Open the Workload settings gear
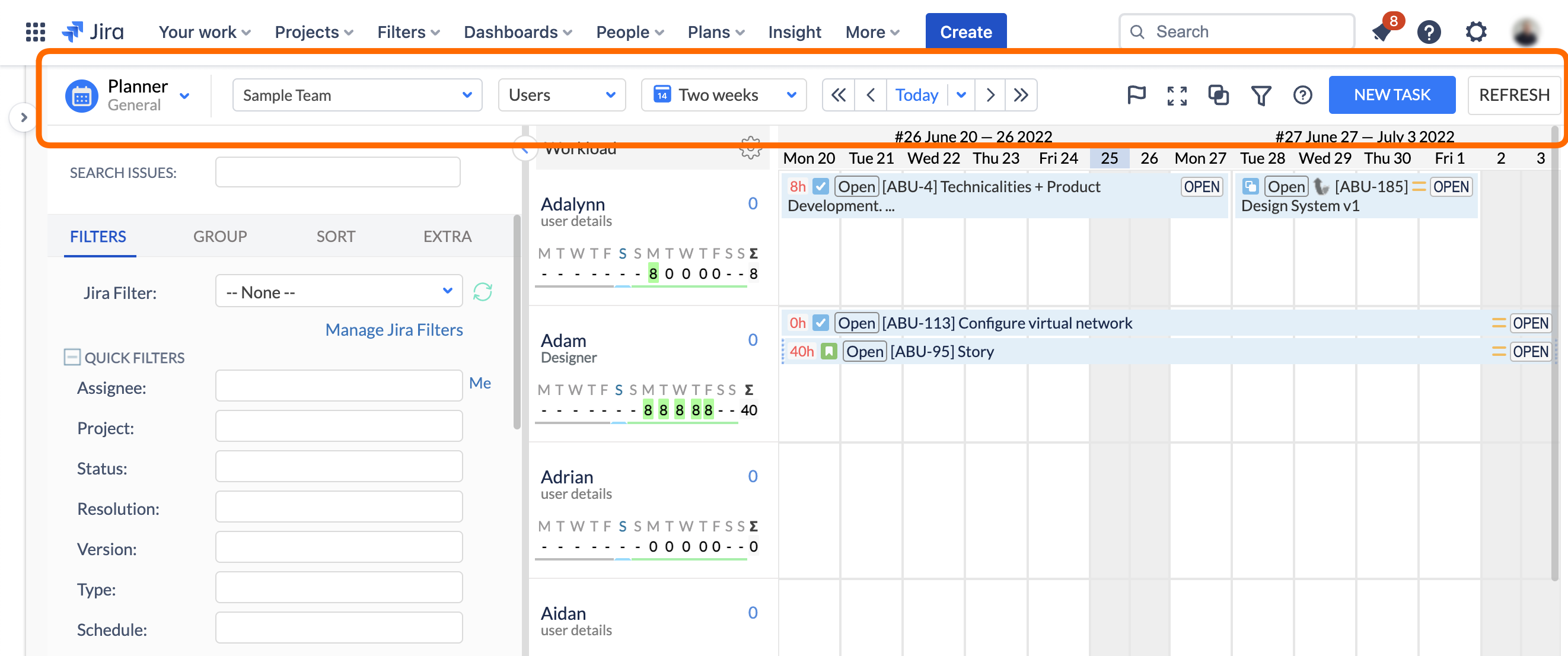Viewport: 1568px width, 656px height. [x=751, y=147]
